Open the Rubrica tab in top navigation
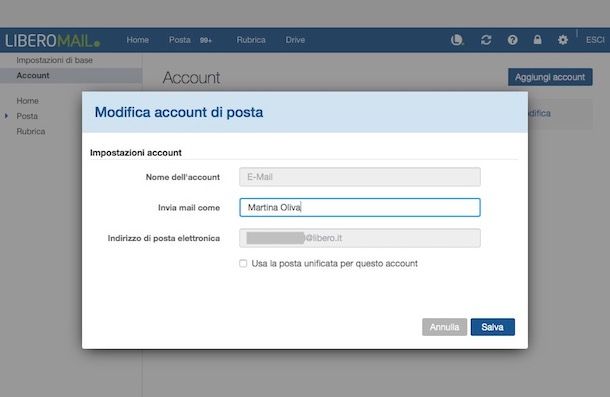Image resolution: width=610 pixels, height=397 pixels. tap(251, 40)
